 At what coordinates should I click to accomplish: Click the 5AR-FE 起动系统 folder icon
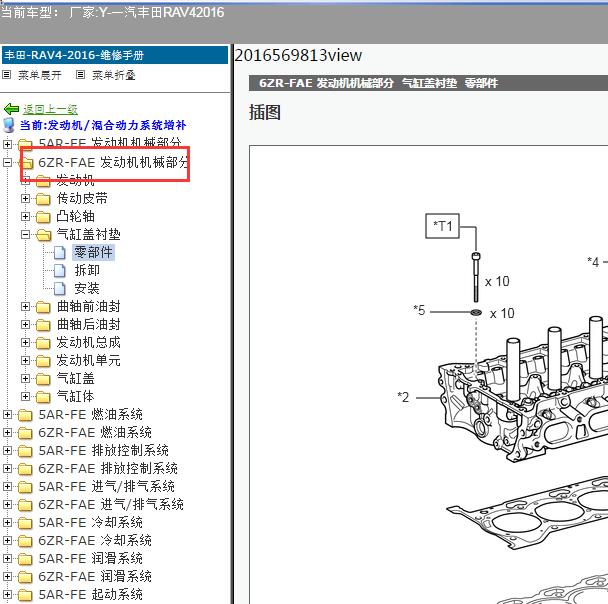tap(25, 595)
